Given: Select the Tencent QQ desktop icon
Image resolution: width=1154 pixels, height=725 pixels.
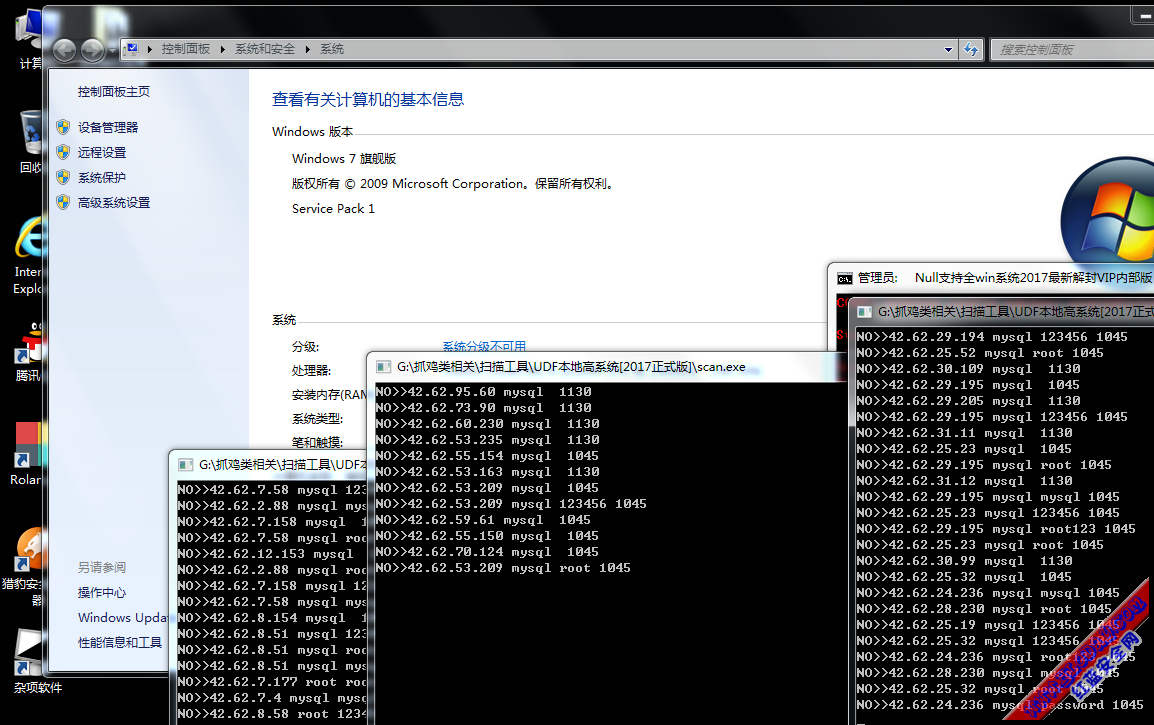Looking at the screenshot, I should (x=29, y=351).
